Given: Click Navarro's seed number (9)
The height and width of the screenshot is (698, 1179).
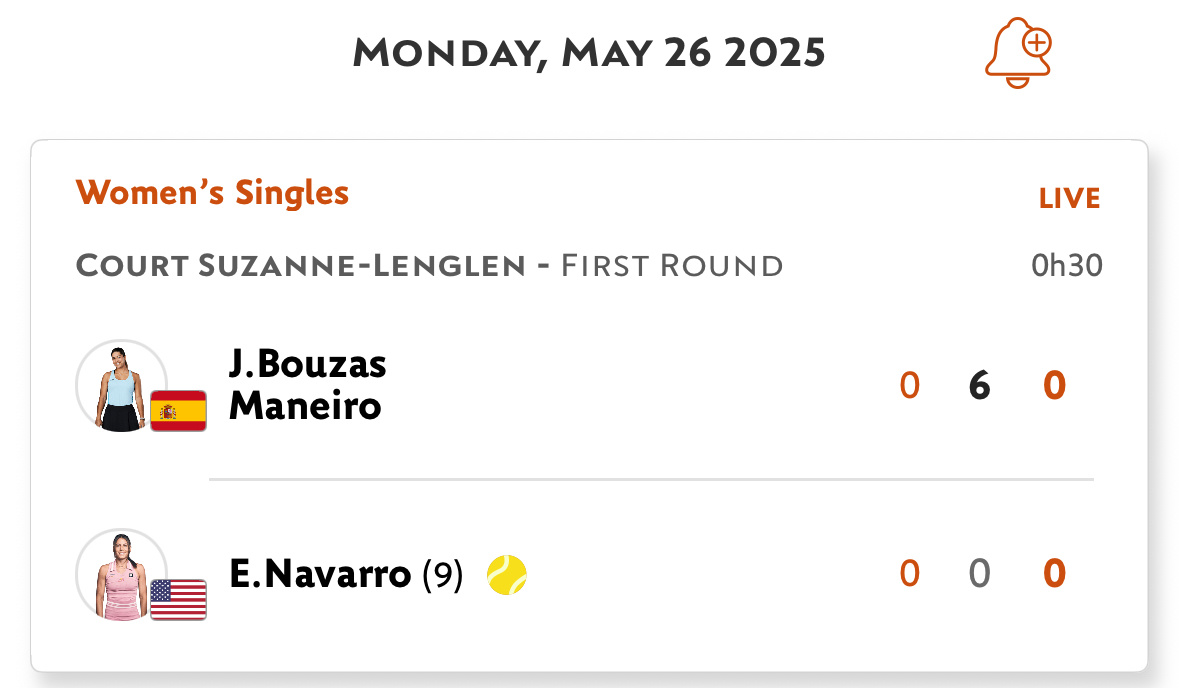Looking at the screenshot, I should [443, 575].
